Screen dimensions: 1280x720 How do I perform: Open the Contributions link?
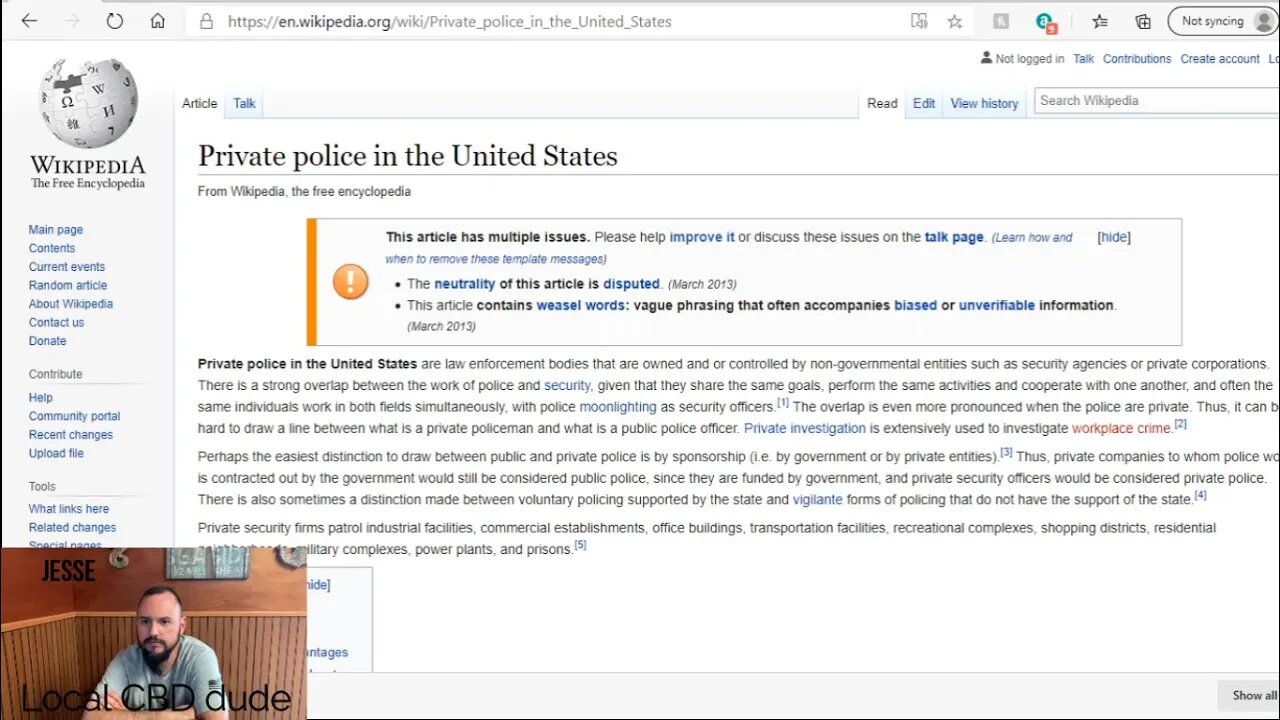click(x=1137, y=59)
